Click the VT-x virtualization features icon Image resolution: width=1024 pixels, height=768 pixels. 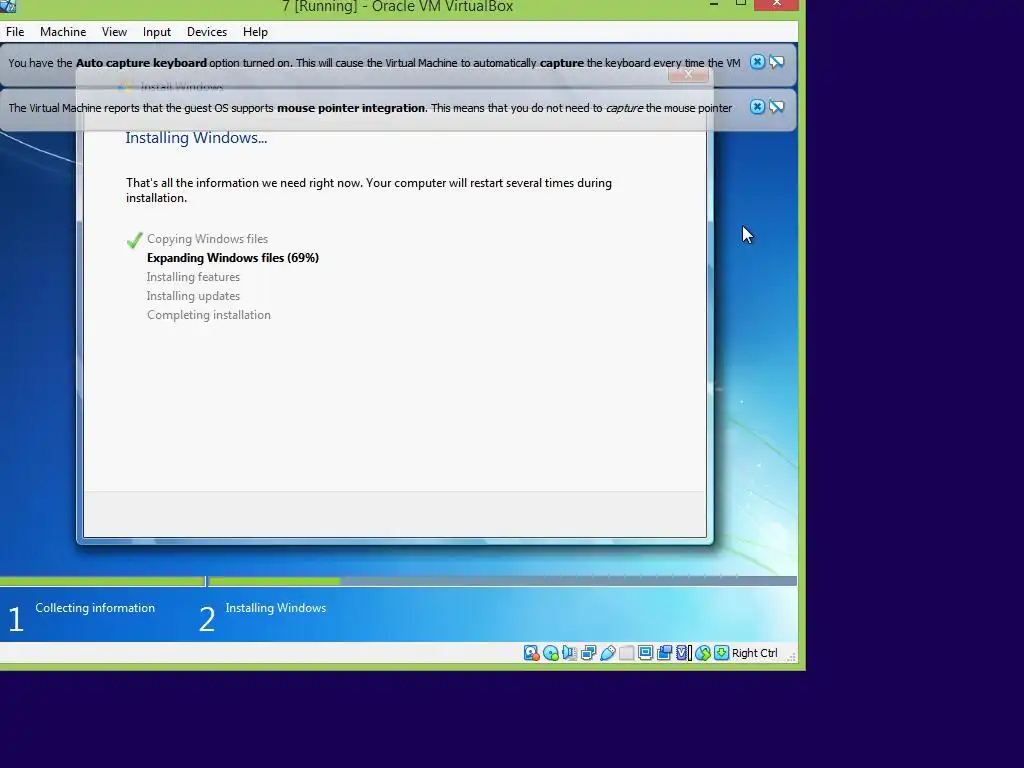(x=684, y=653)
